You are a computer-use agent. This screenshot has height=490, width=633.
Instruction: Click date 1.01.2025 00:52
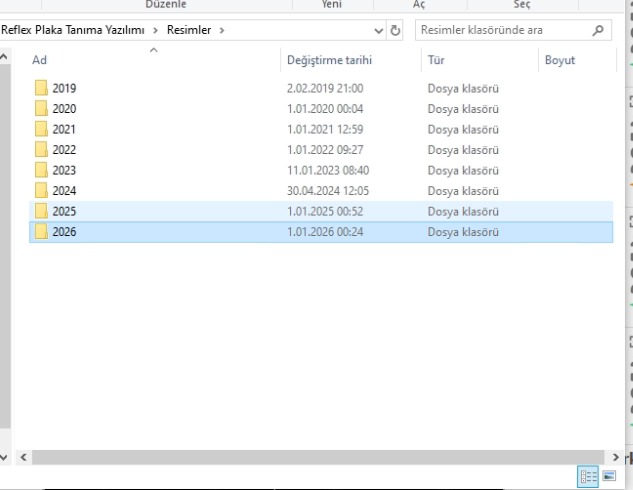(x=325, y=211)
